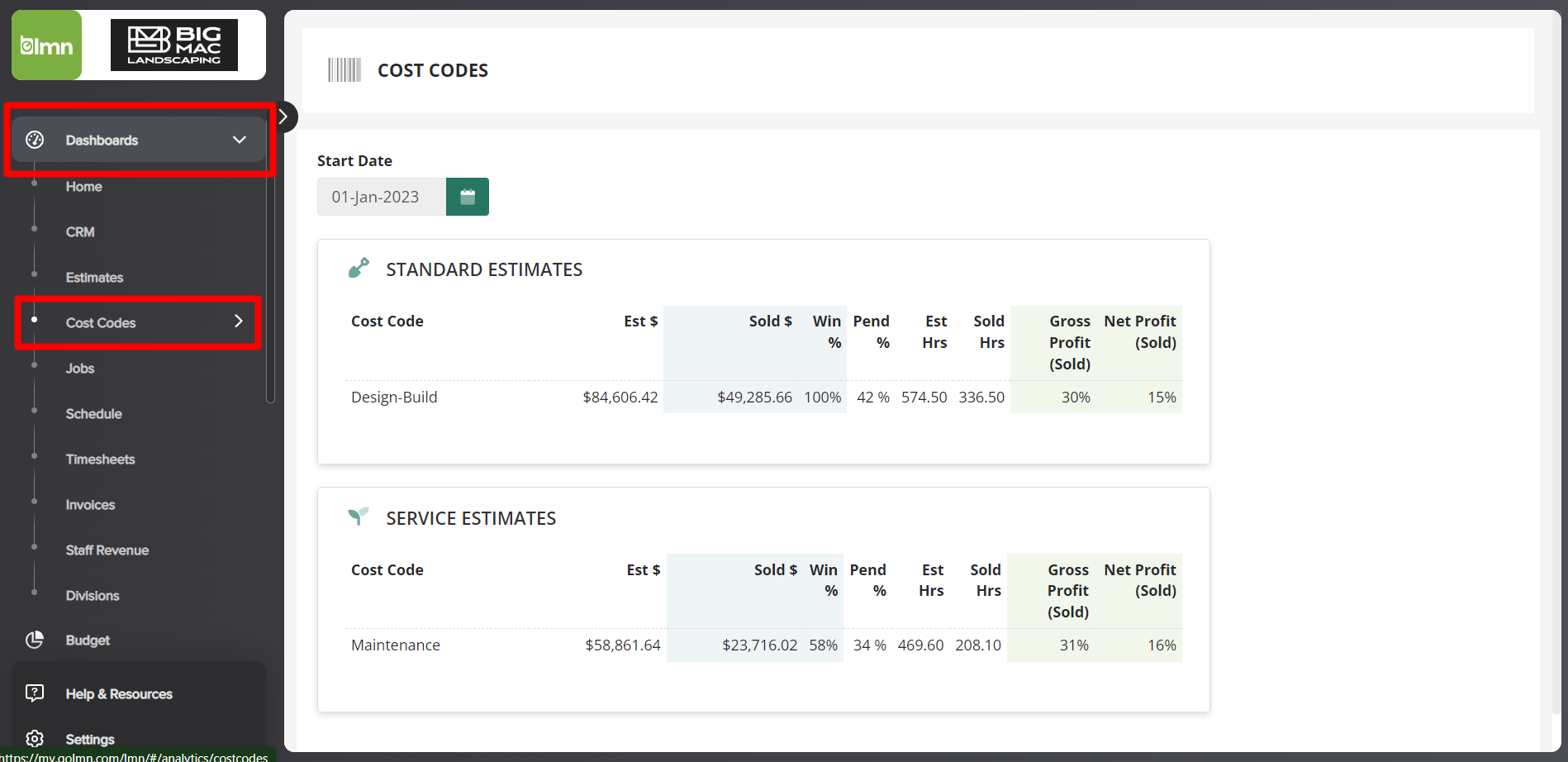The height and width of the screenshot is (762, 1568).
Task: Click the Maintenance 58% win rate
Action: (x=824, y=645)
